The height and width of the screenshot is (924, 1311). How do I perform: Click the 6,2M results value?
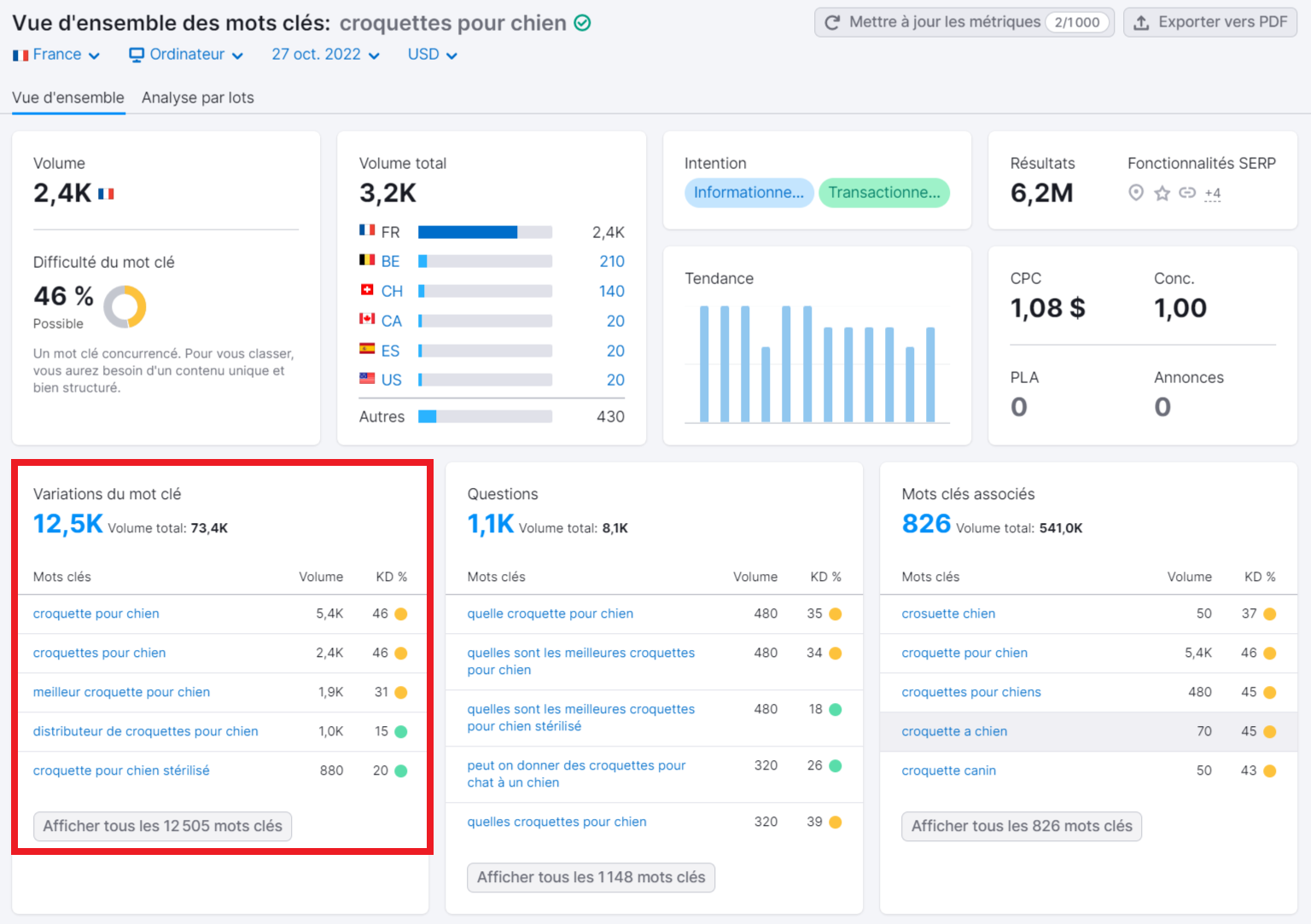pos(1041,194)
